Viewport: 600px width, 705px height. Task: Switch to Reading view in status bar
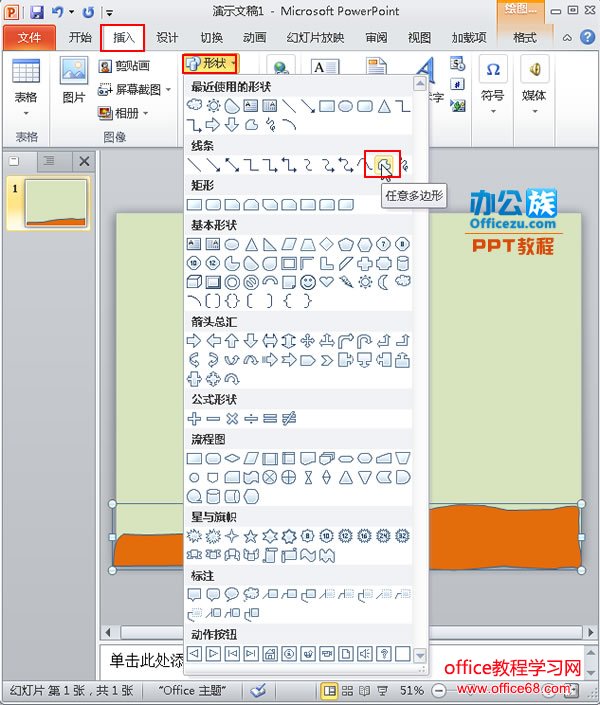tap(364, 690)
